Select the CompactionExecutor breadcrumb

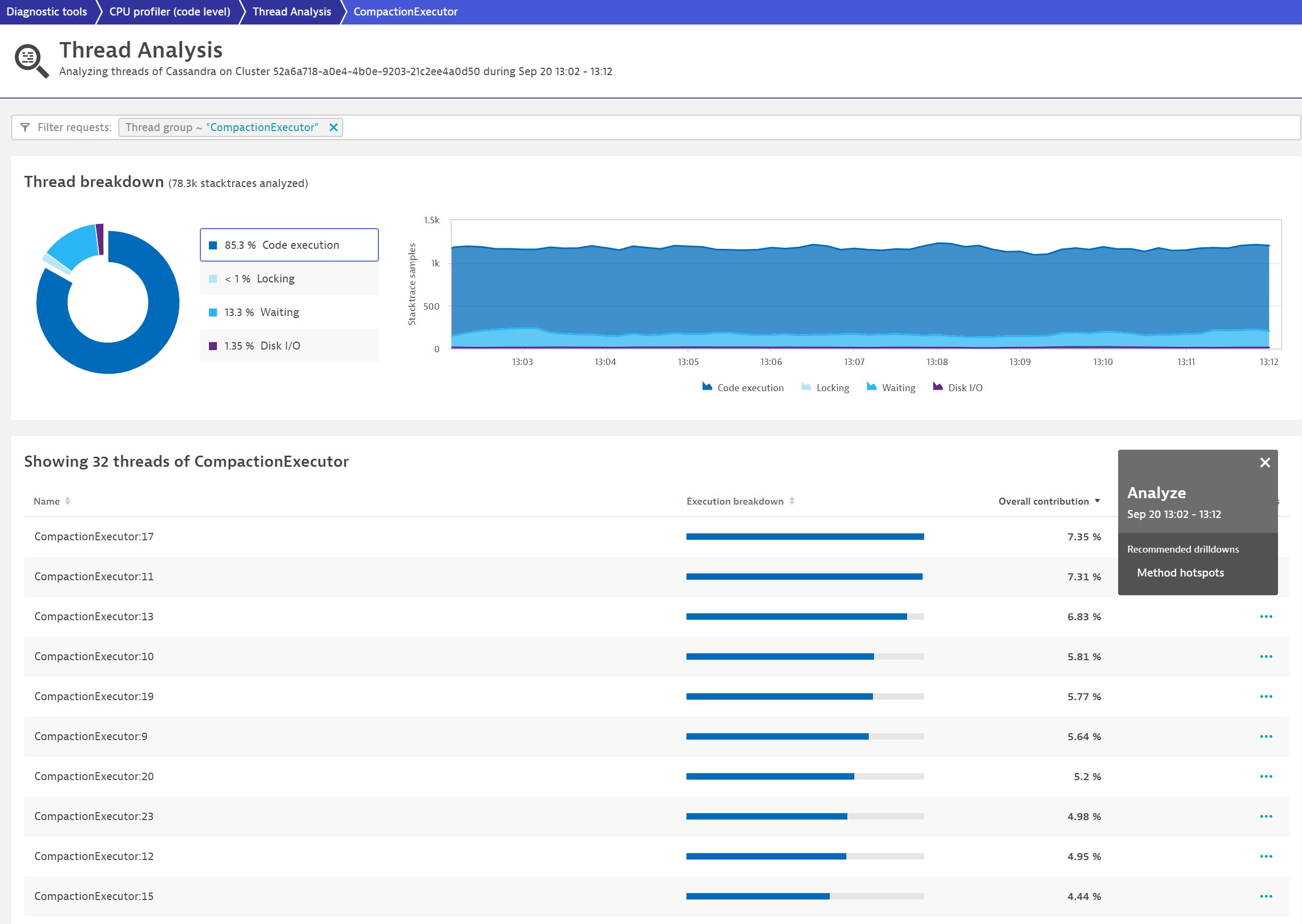(x=405, y=12)
